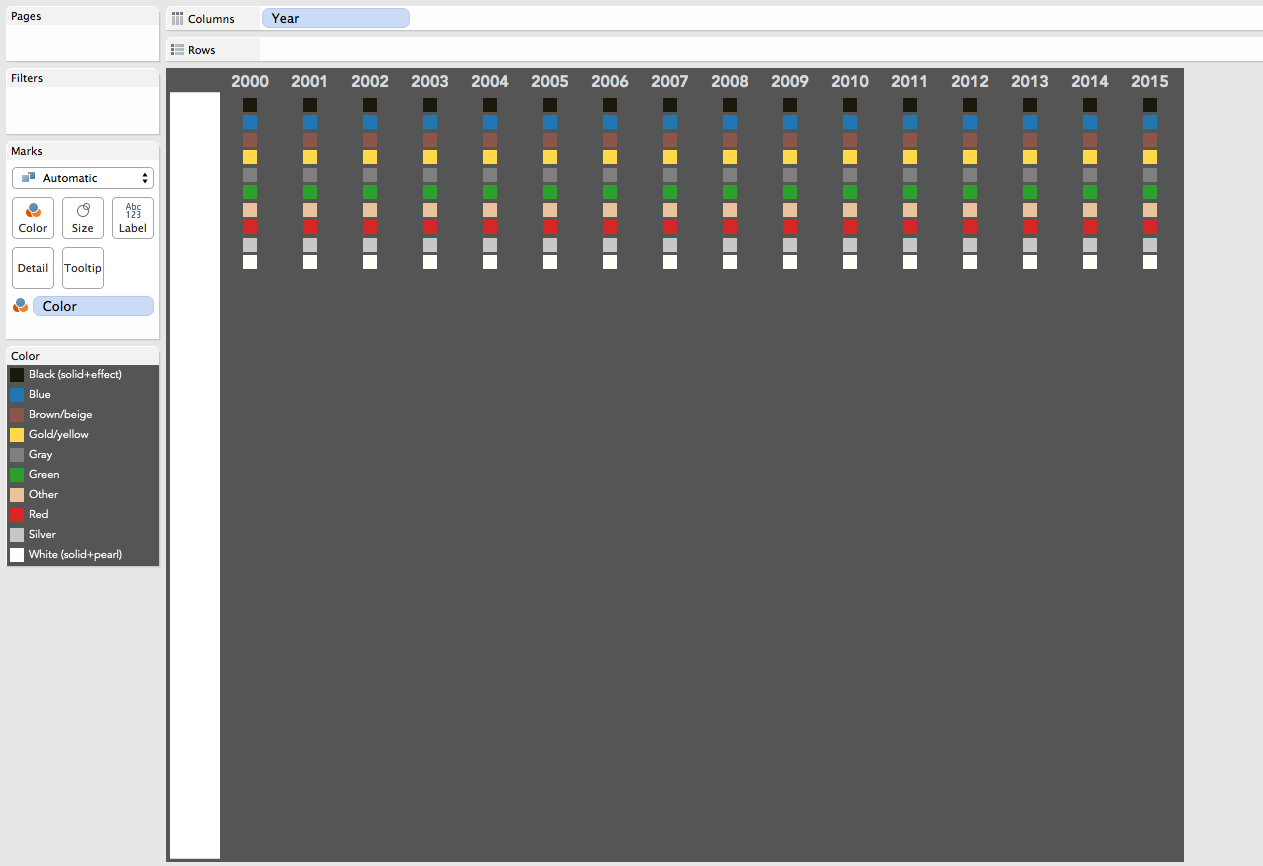Click the 2008 column header
The image size is (1263, 866).
coord(730,82)
